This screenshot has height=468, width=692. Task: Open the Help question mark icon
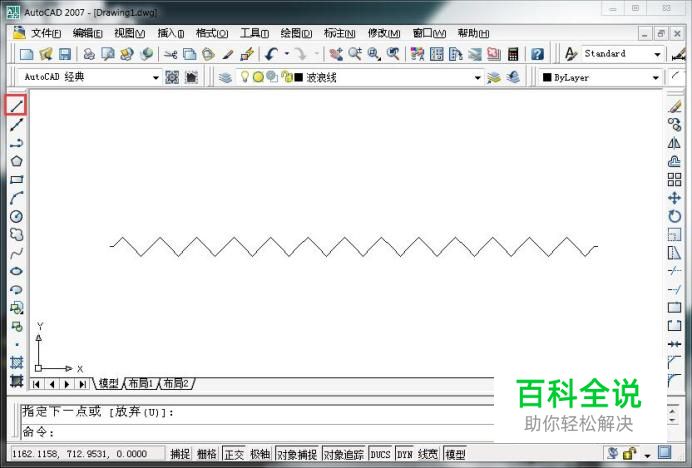(537, 54)
